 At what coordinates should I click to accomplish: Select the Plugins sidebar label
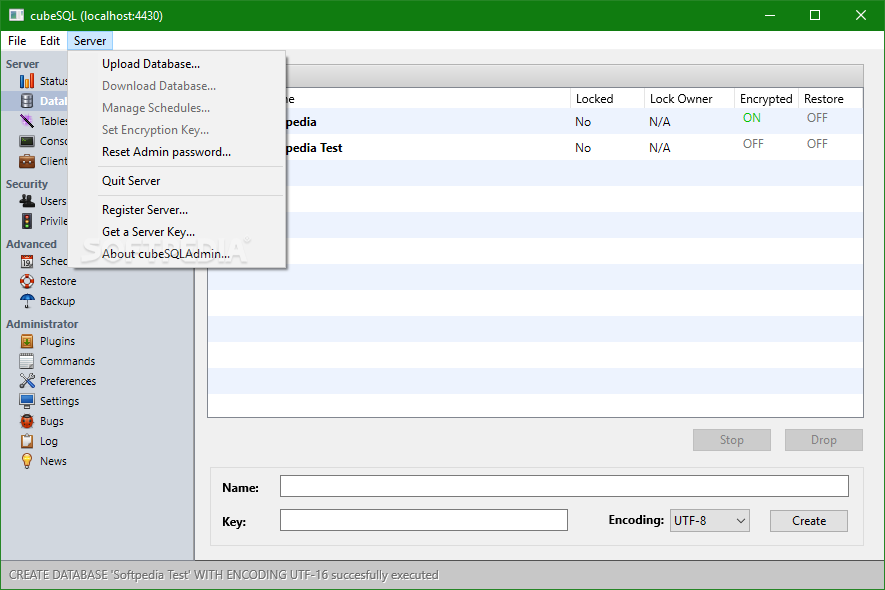pyautogui.click(x=58, y=341)
